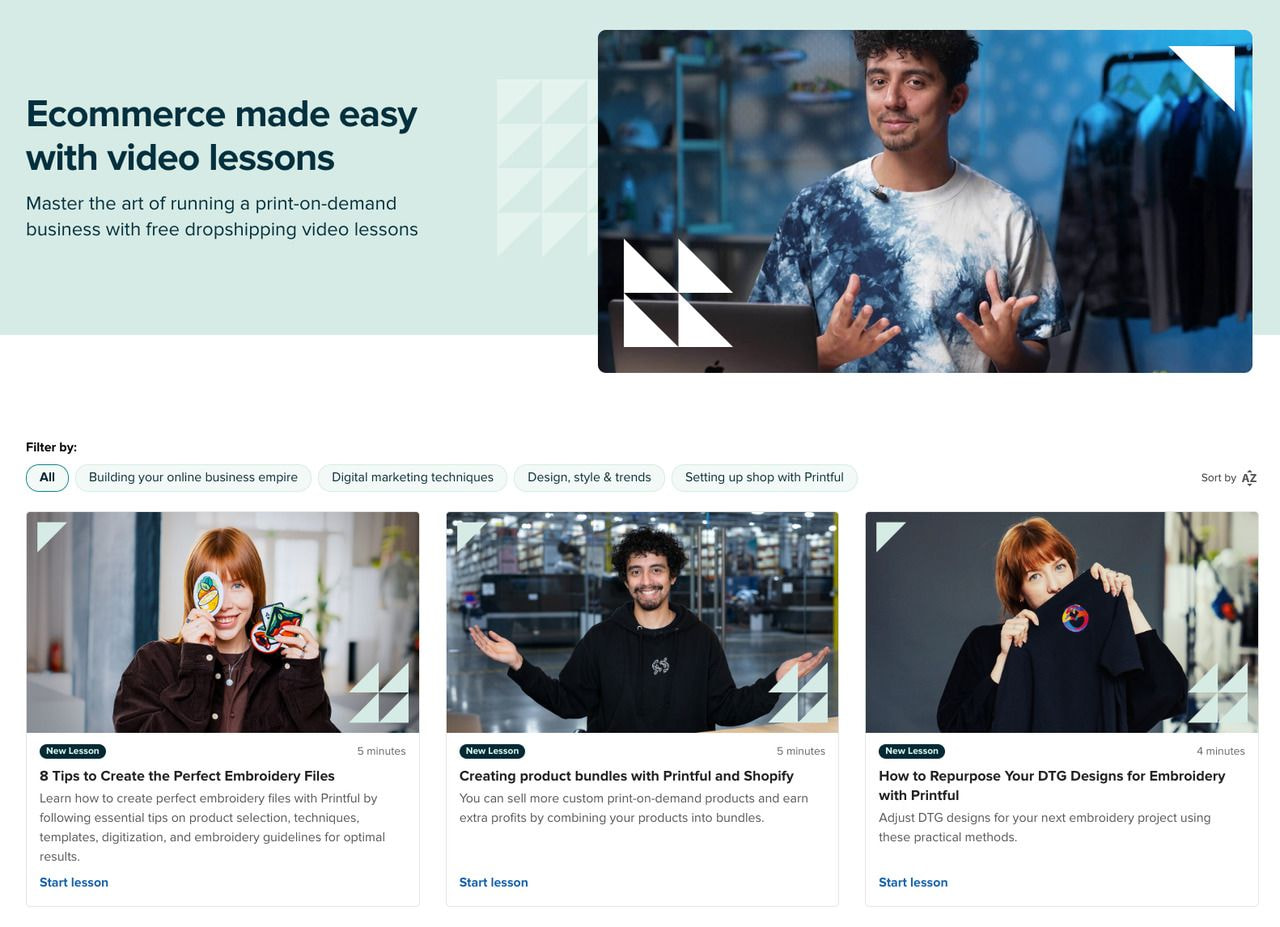Choose Setting up shop with Printful filter
The image size is (1280, 927).
764,478
